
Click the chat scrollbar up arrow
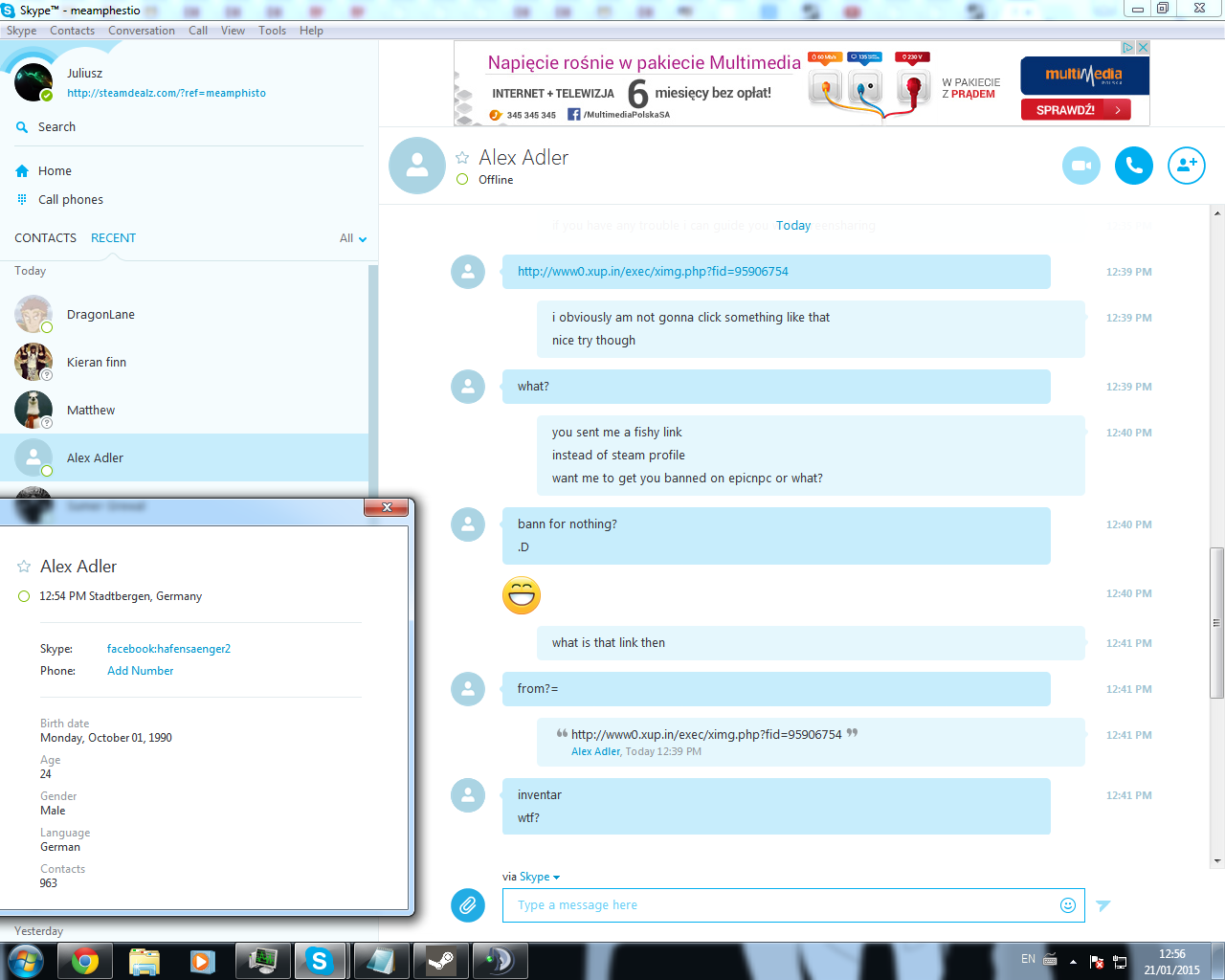[1216, 212]
